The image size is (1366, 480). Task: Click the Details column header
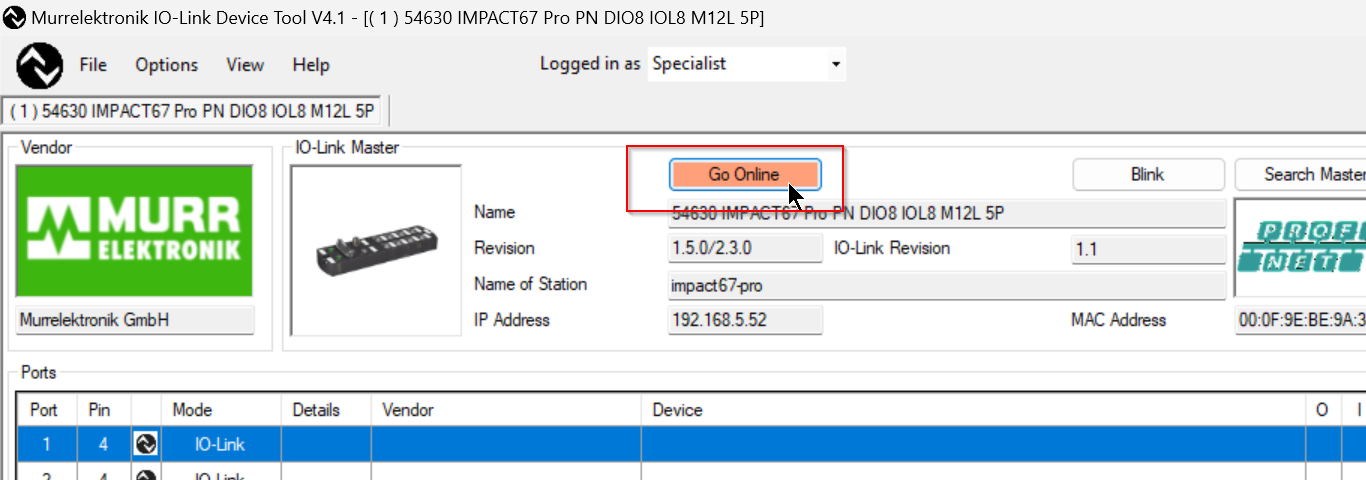(x=326, y=410)
